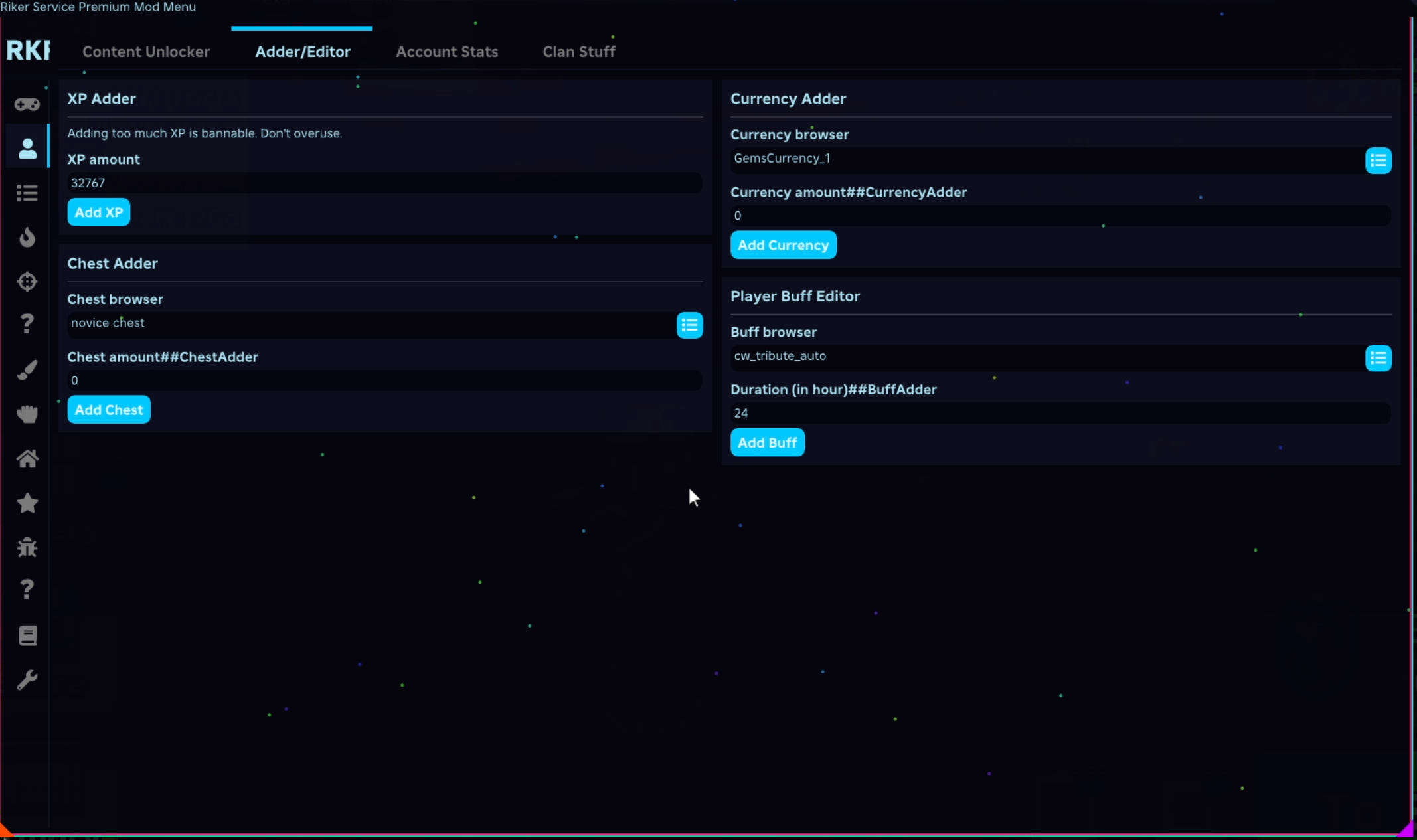
Task: Open the crosshair aim sidebar icon
Action: point(27,282)
